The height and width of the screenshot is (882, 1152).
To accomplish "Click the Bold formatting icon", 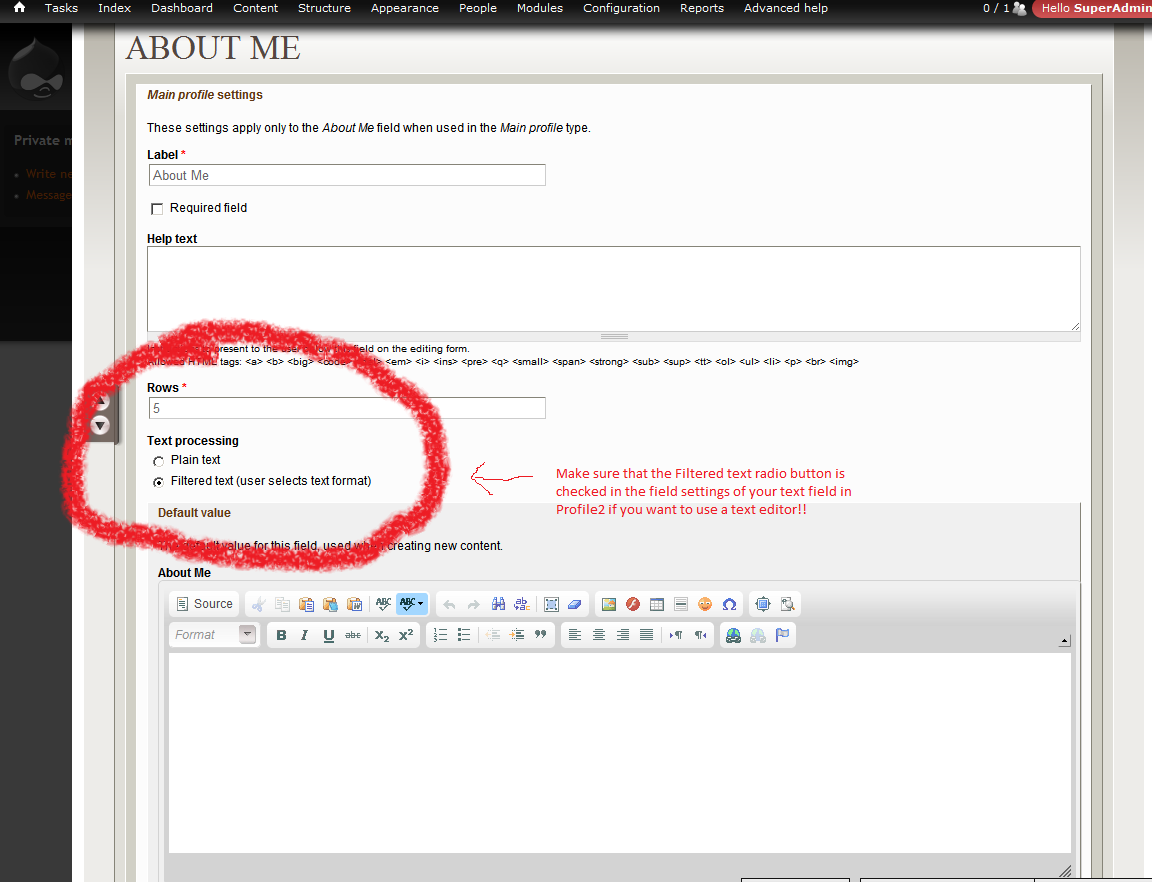I will (x=281, y=635).
